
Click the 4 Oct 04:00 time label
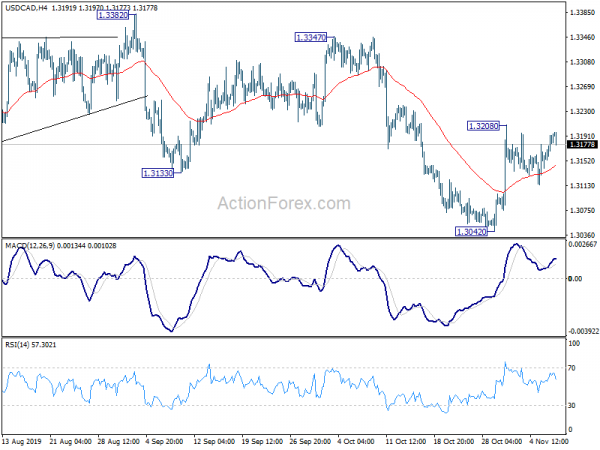356,442
